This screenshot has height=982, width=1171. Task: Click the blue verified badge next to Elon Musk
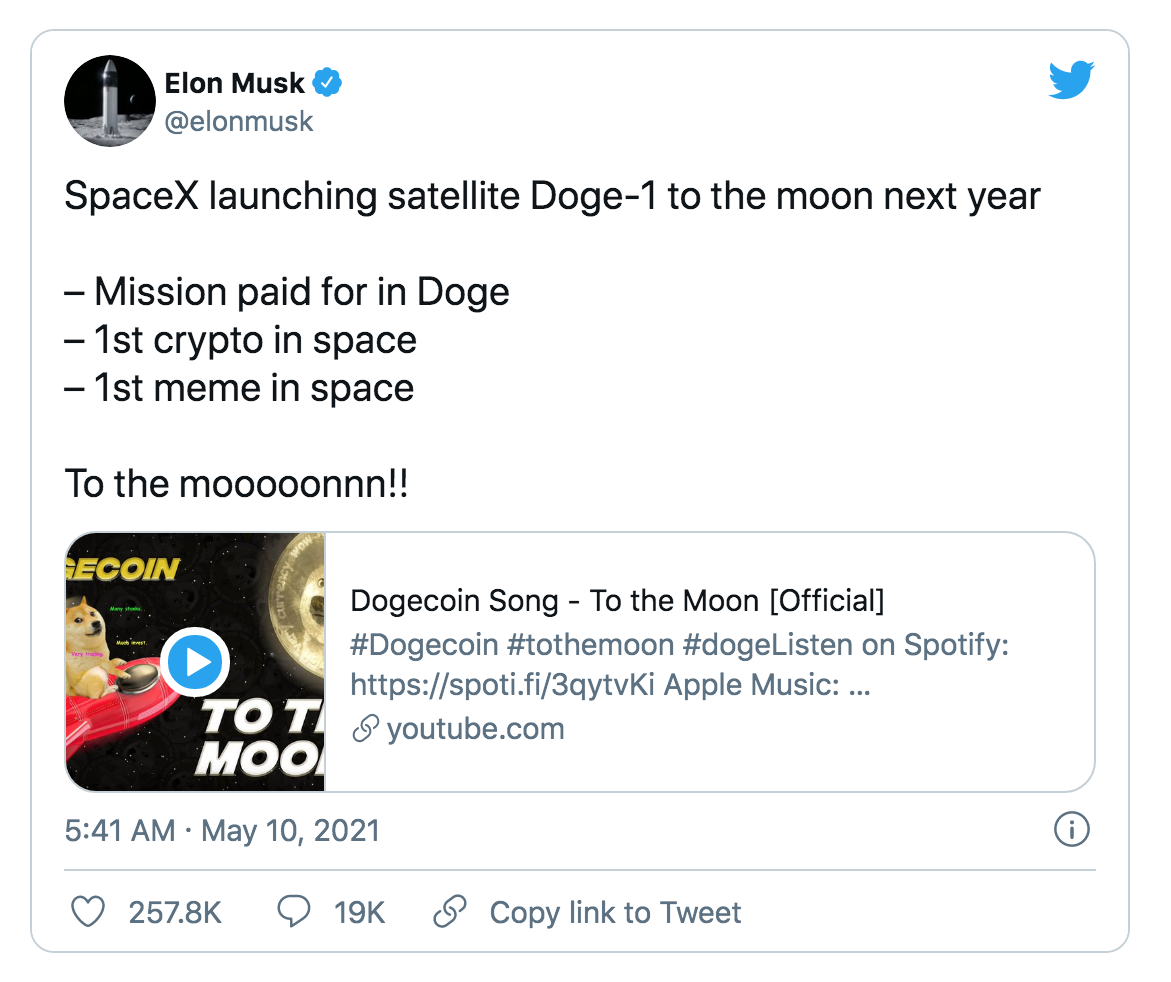pyautogui.click(x=327, y=83)
